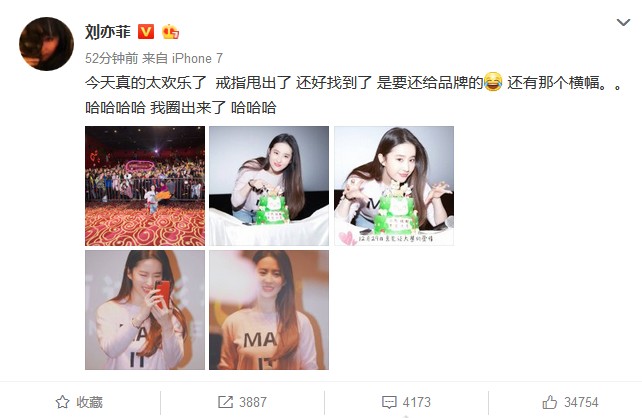642x418 pixels.
Task: Click the laughing-crying emoji in post
Action: (493, 82)
